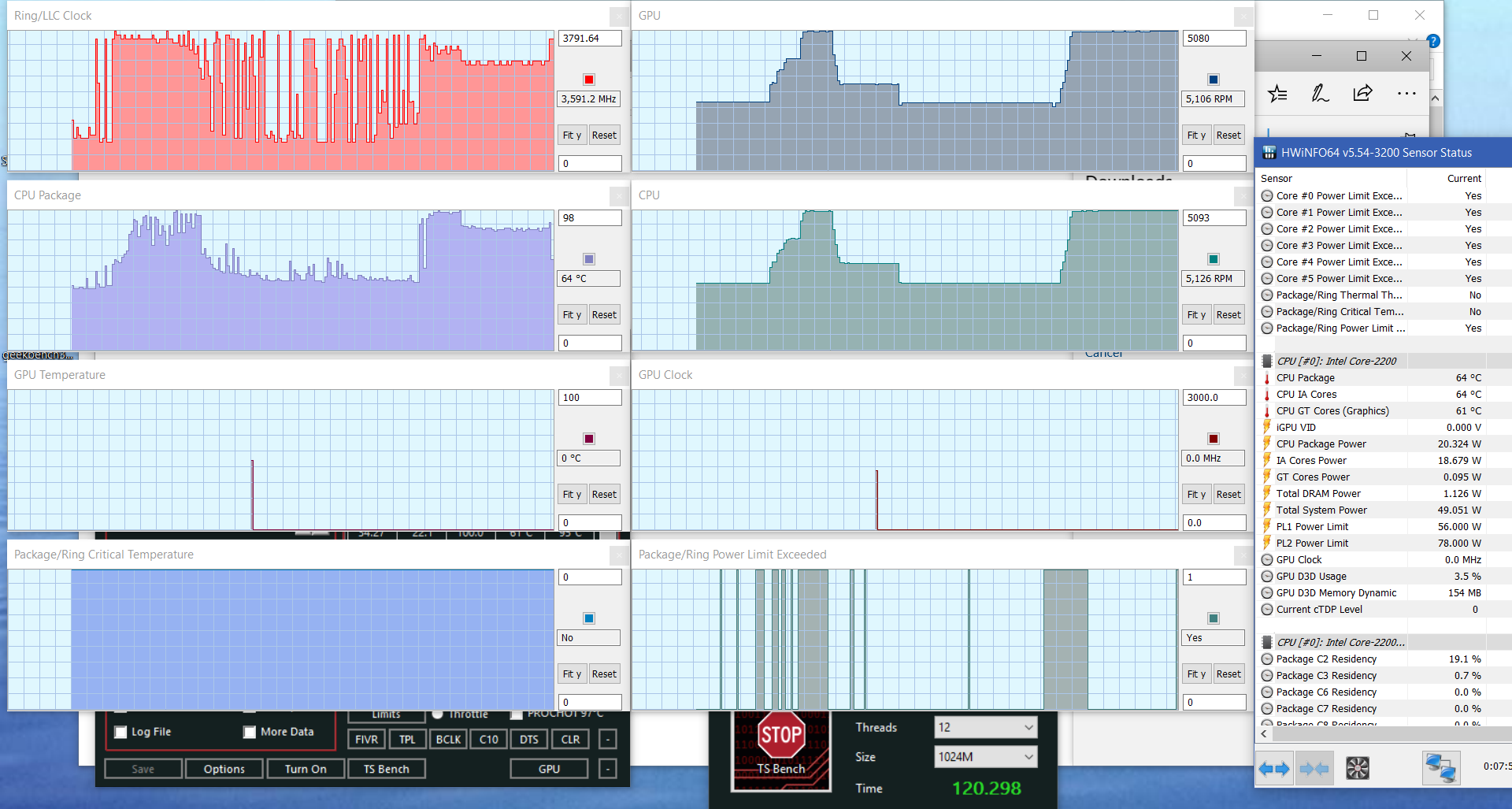The height and width of the screenshot is (809, 1512).
Task: Close the Ring/LLC Clock graph panel
Action: [619, 16]
